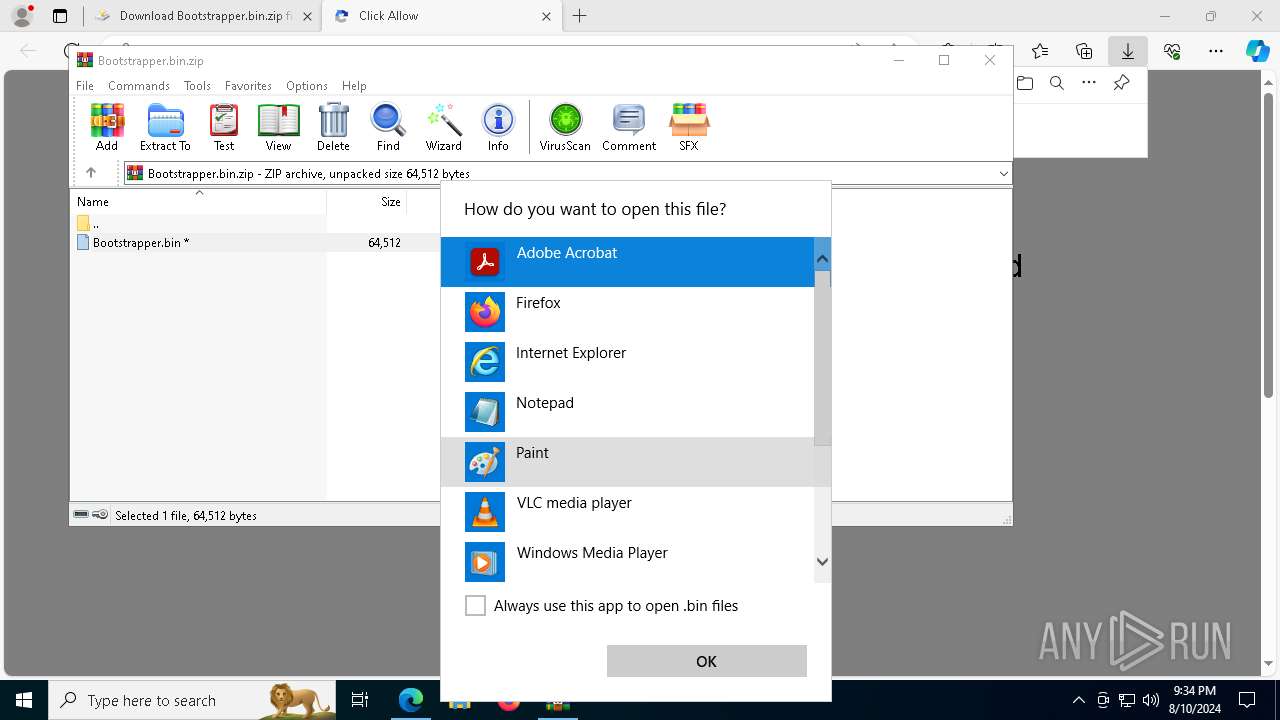Click the search icon in downloads panel

(x=1057, y=83)
